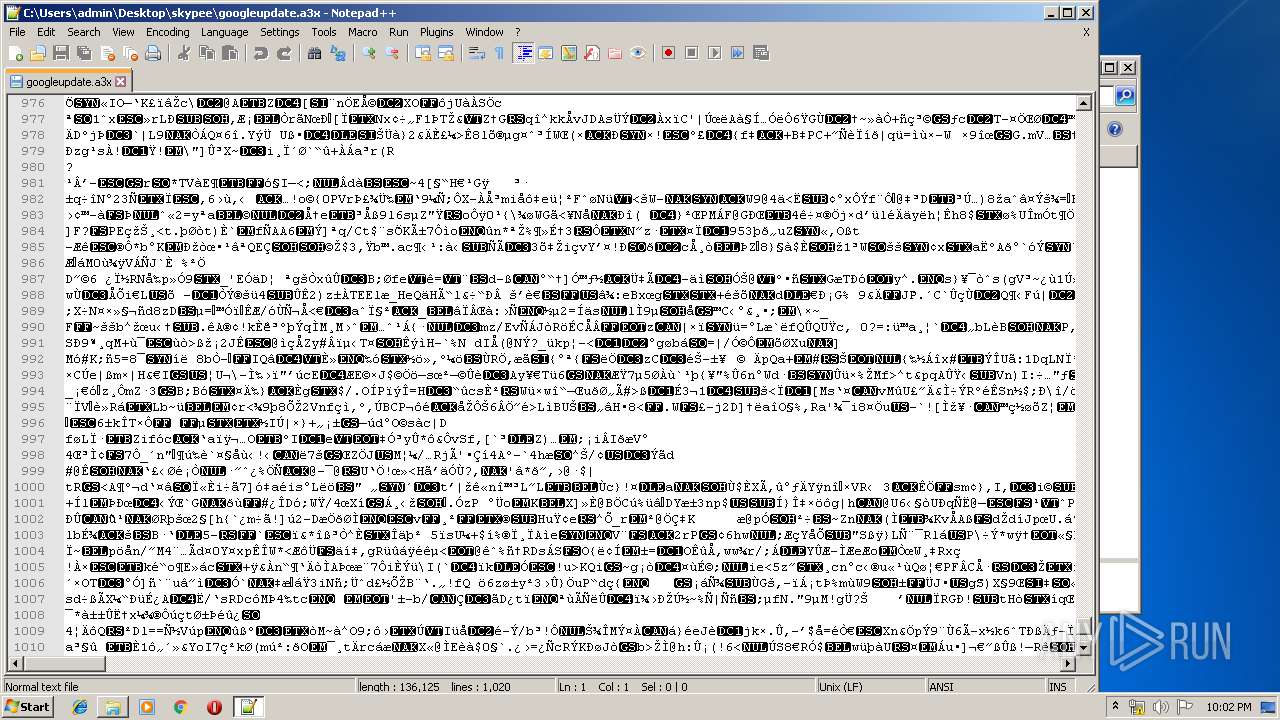Click the macro Playback icon
Image resolution: width=1280 pixels, height=720 pixels.
click(x=714, y=52)
